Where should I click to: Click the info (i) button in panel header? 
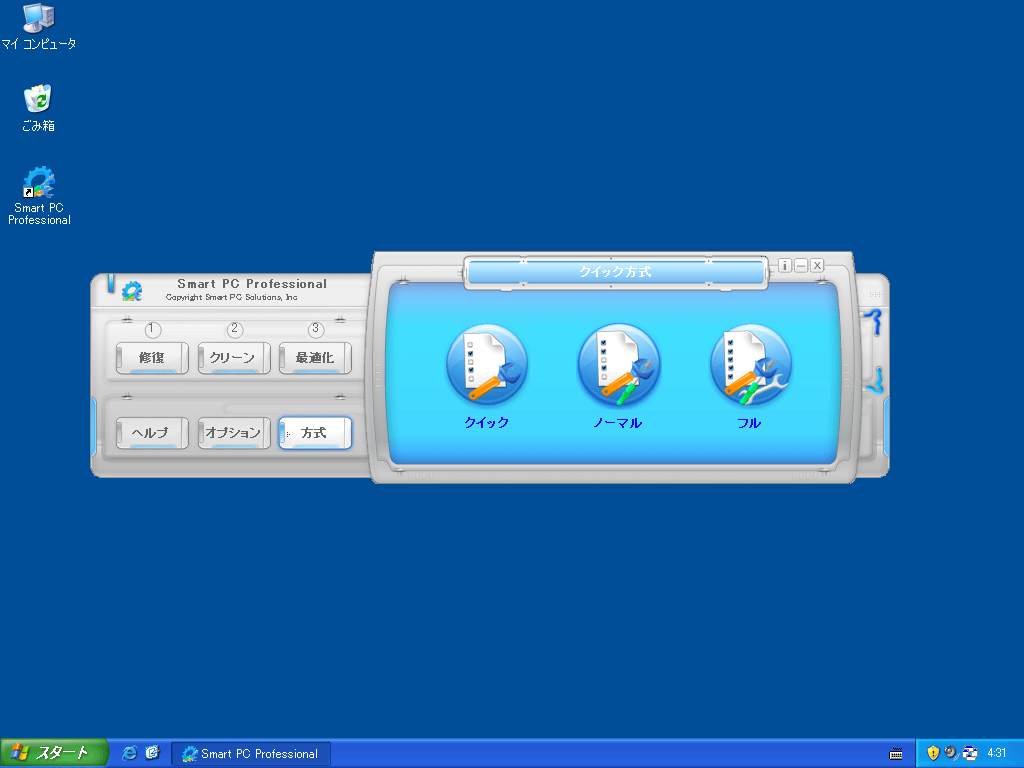click(785, 265)
